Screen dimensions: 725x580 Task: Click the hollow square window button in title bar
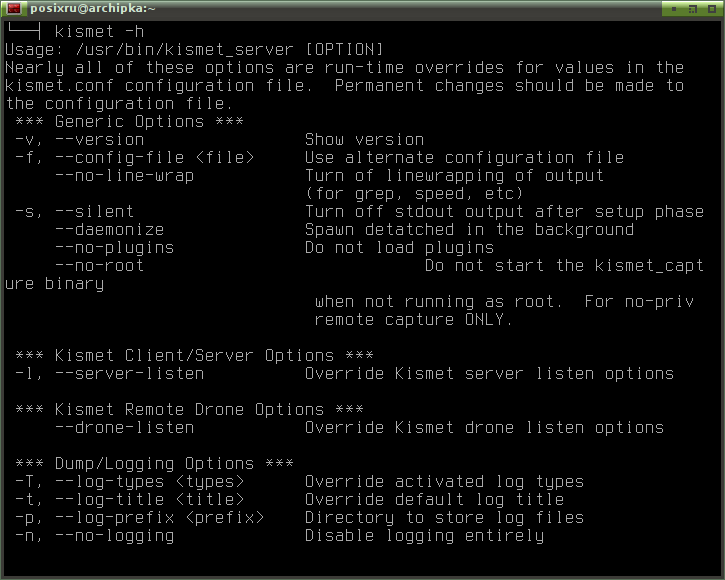[x=712, y=9]
